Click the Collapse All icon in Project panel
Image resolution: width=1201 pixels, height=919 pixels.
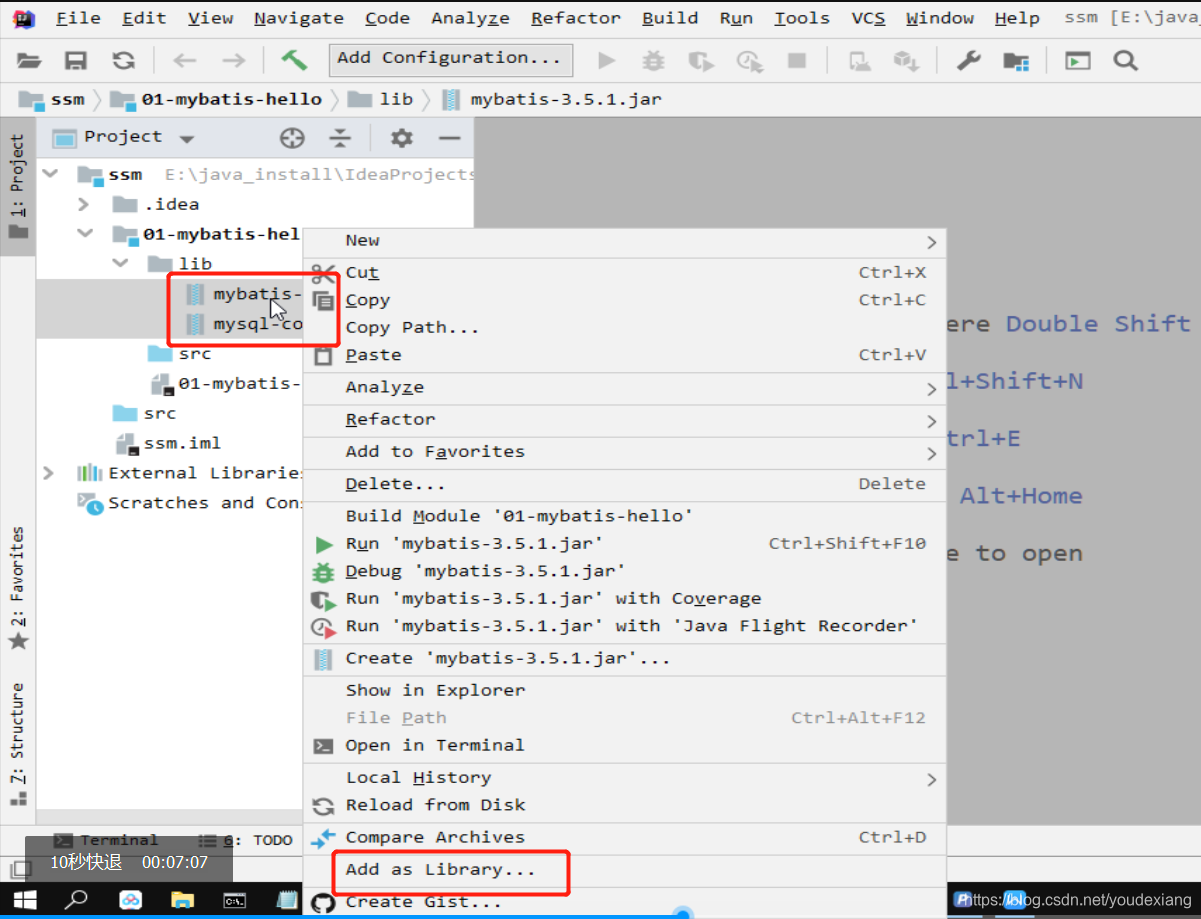coord(341,138)
